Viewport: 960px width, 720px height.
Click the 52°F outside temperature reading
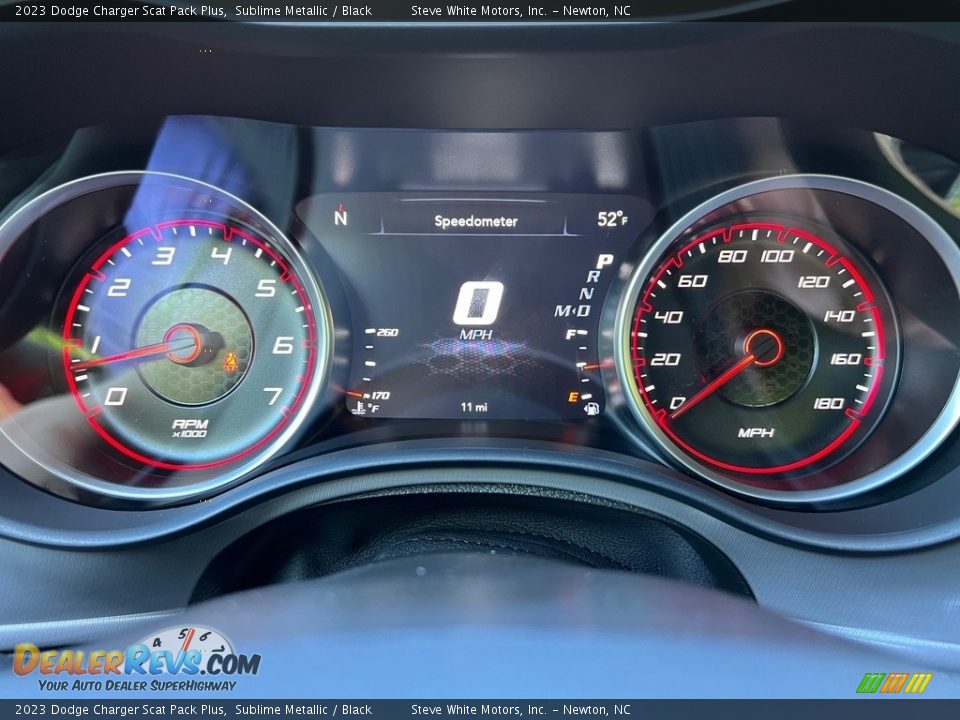click(x=612, y=219)
